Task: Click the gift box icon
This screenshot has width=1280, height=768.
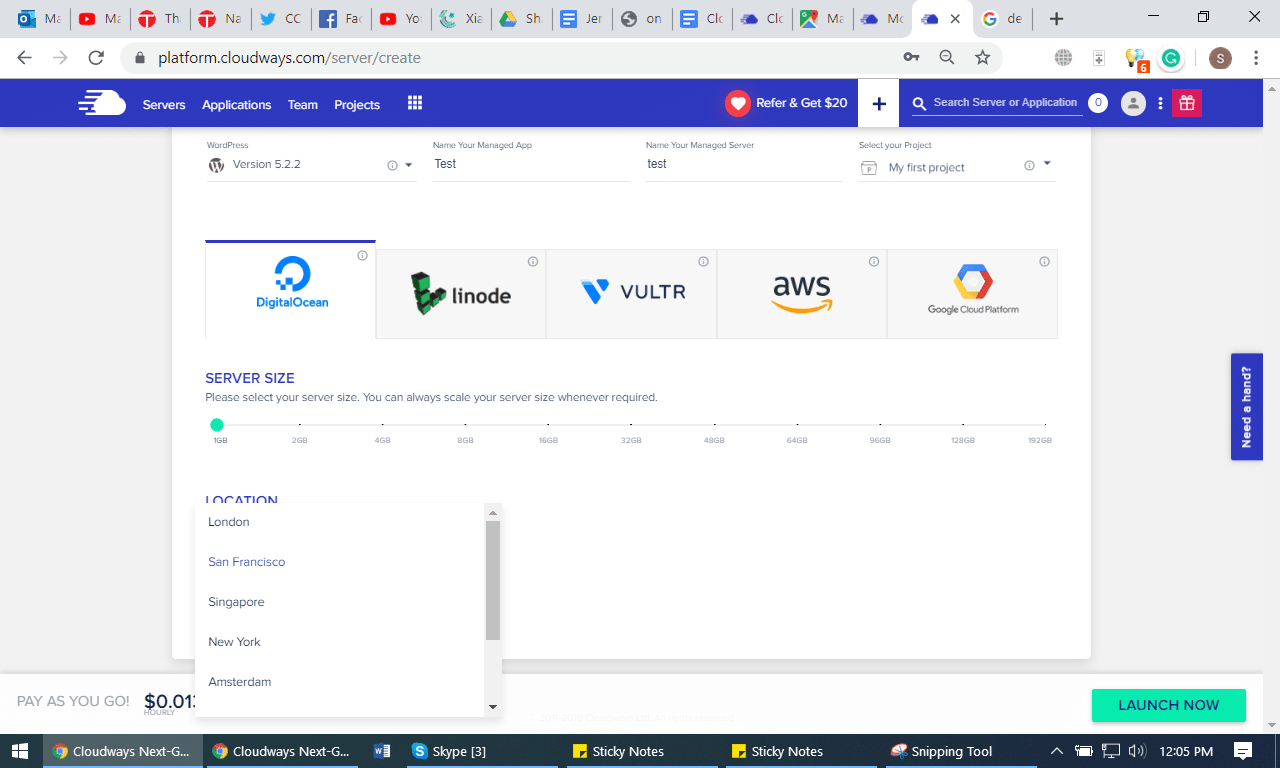Action: tap(1187, 103)
